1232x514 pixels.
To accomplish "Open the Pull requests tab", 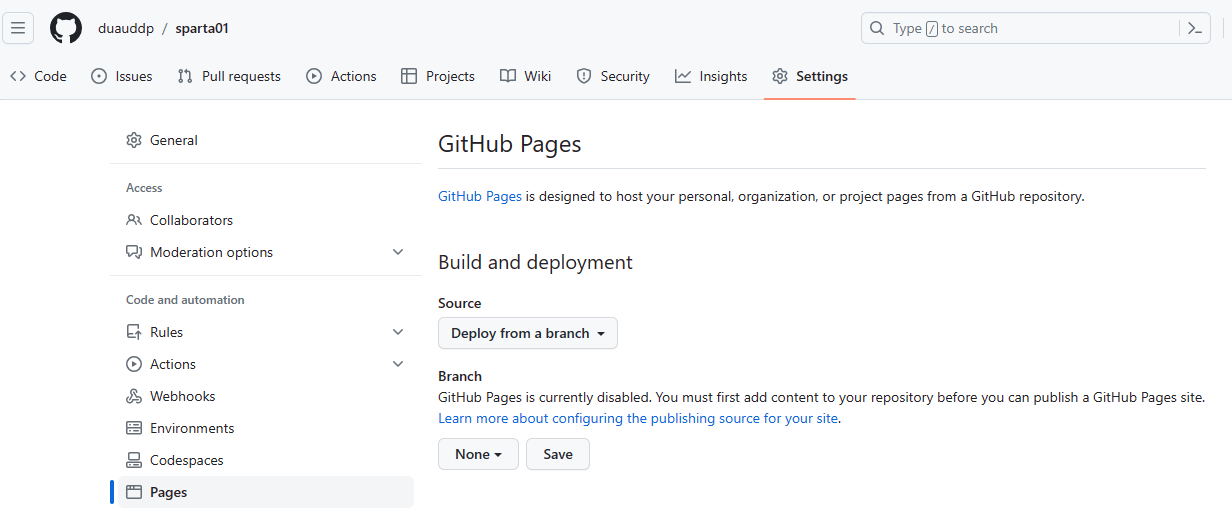I will (229, 76).
